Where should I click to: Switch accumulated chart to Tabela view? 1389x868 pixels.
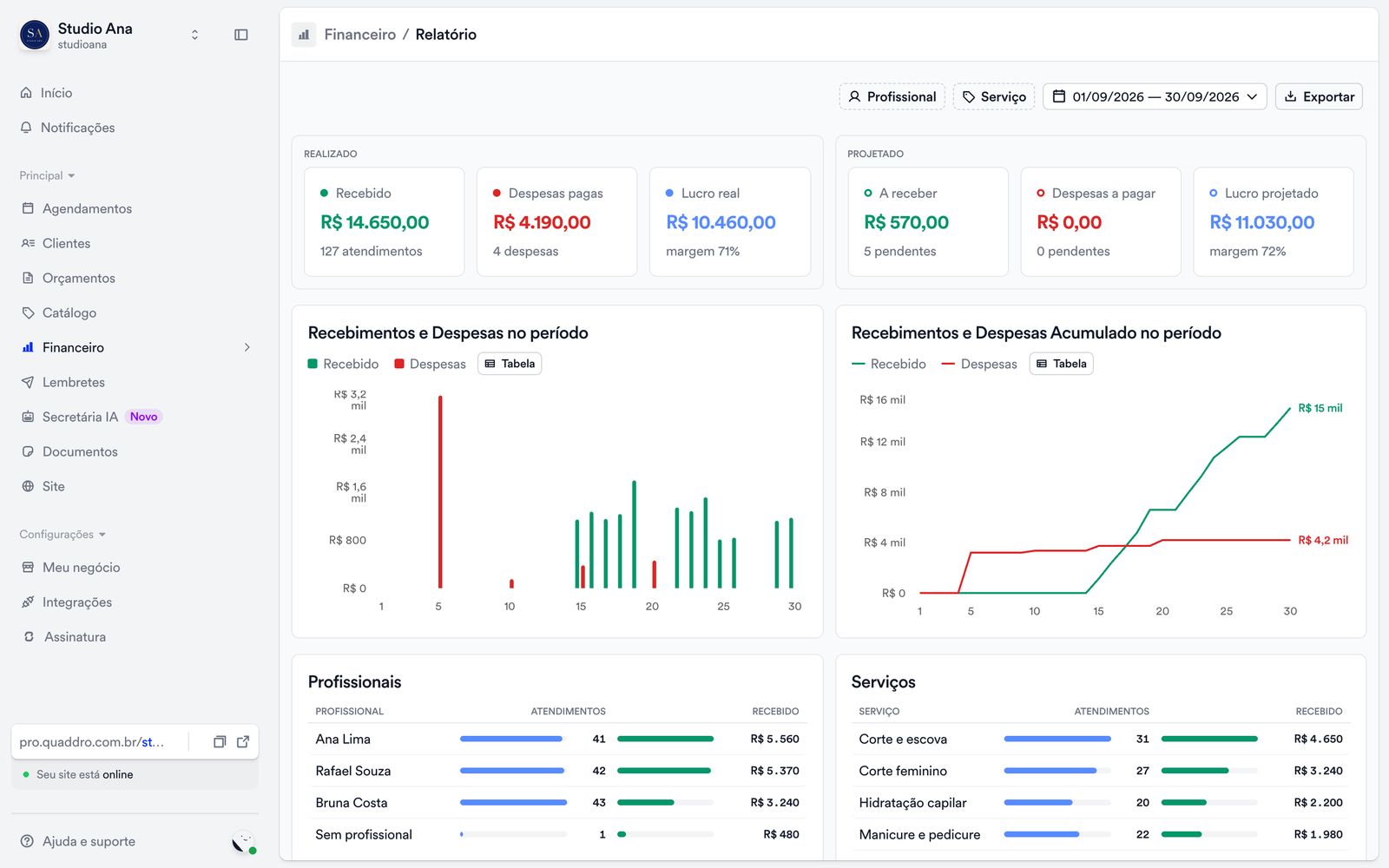click(1061, 364)
